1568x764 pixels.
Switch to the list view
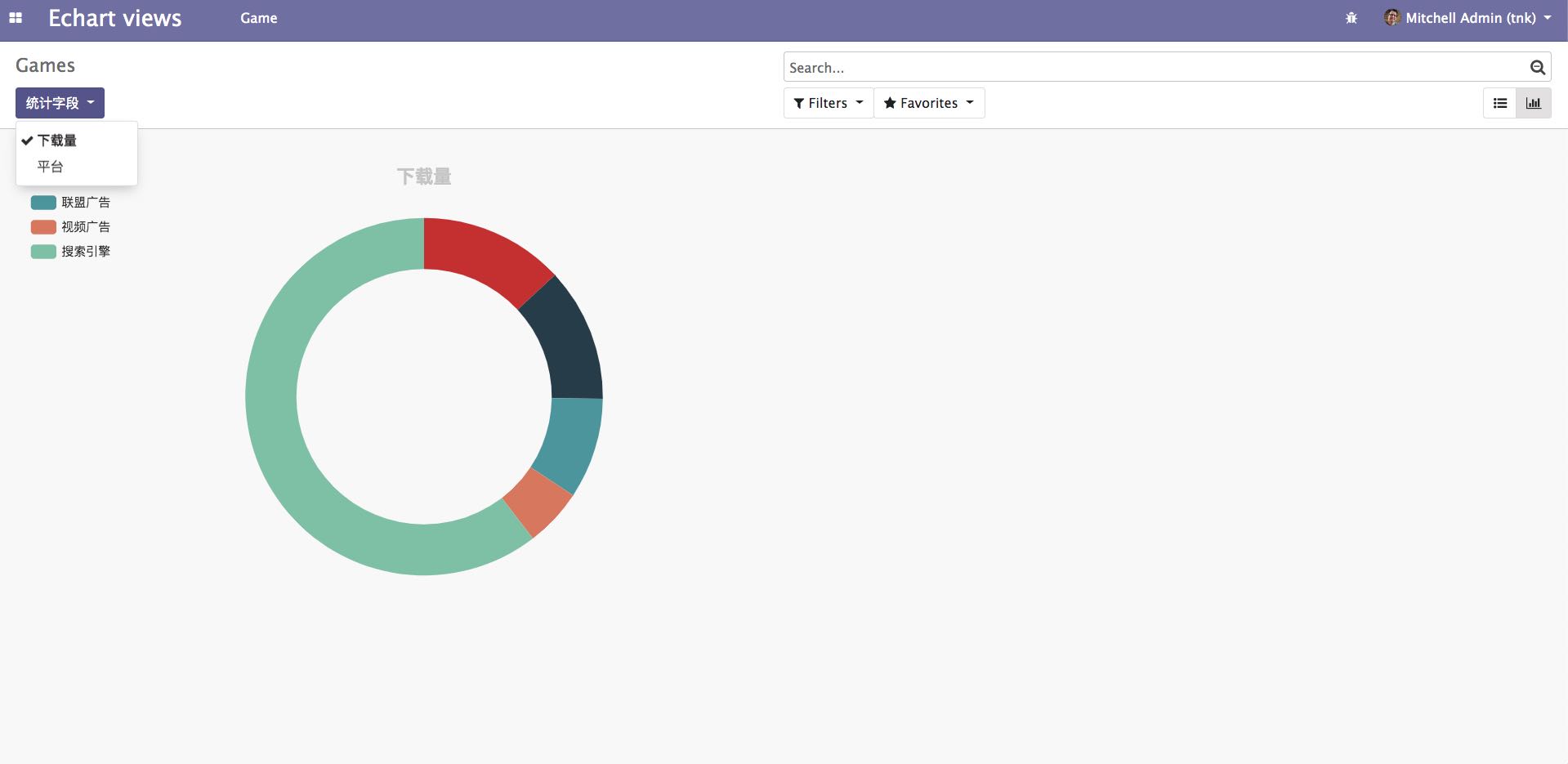click(x=1500, y=103)
